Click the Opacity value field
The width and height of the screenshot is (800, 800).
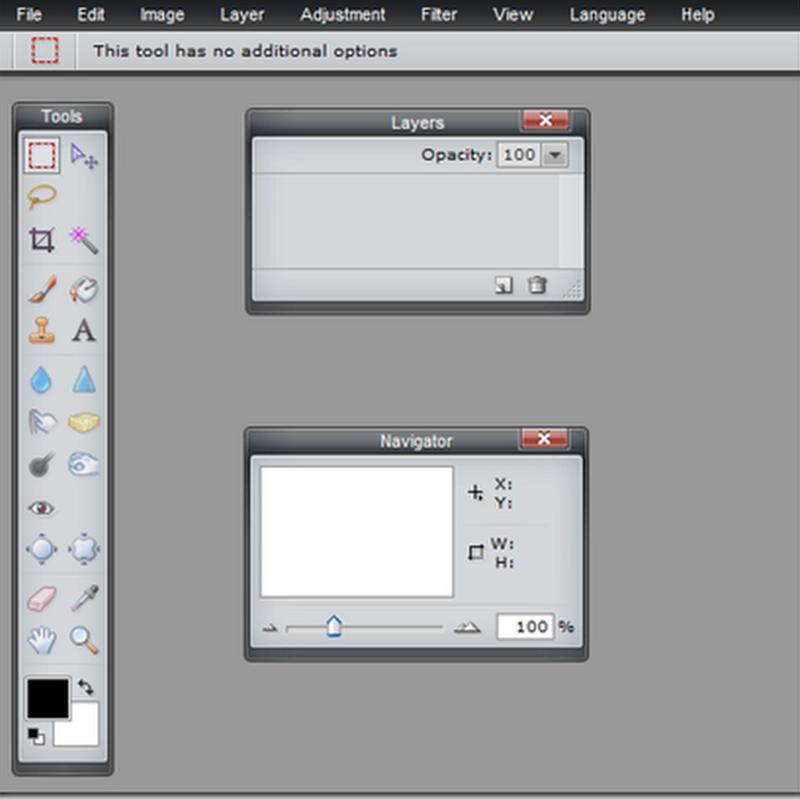tap(519, 155)
